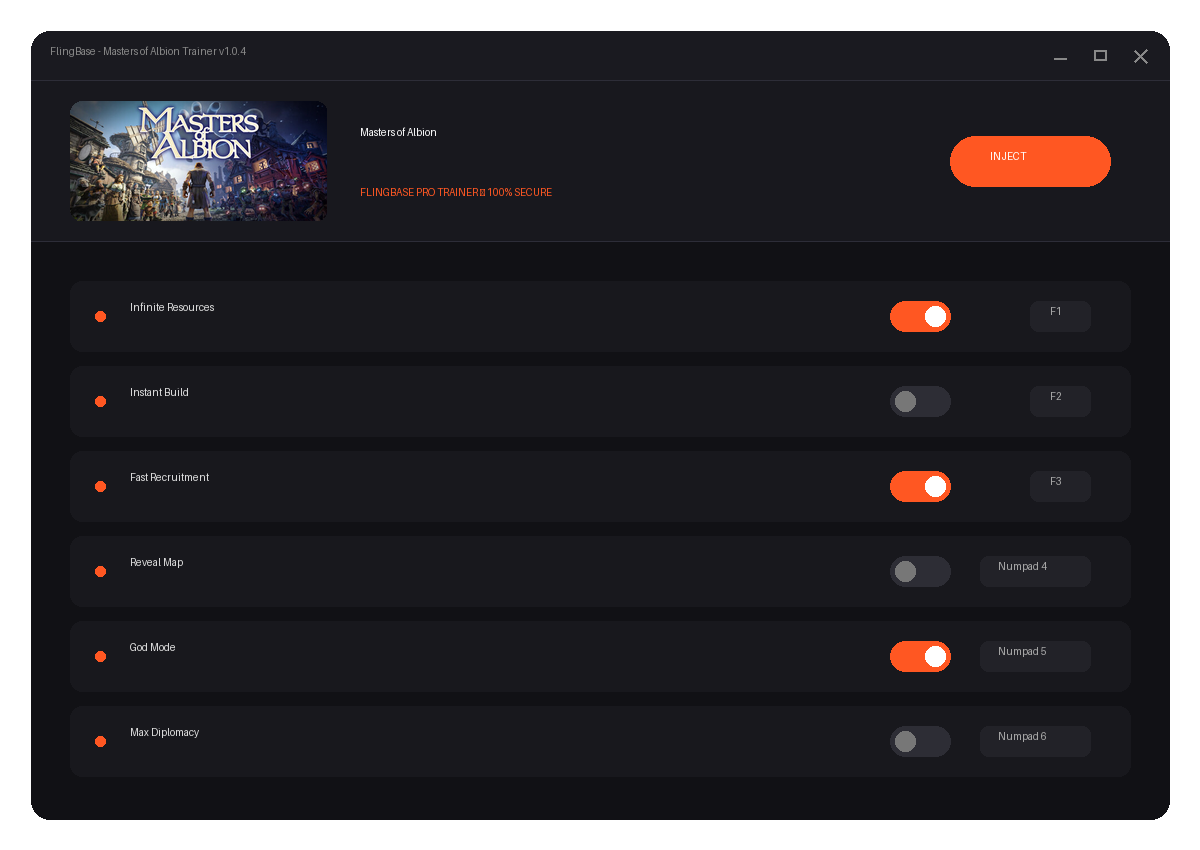Select the Numpad 4 hotkey field
The height and width of the screenshot is (850, 1200).
coord(1035,571)
